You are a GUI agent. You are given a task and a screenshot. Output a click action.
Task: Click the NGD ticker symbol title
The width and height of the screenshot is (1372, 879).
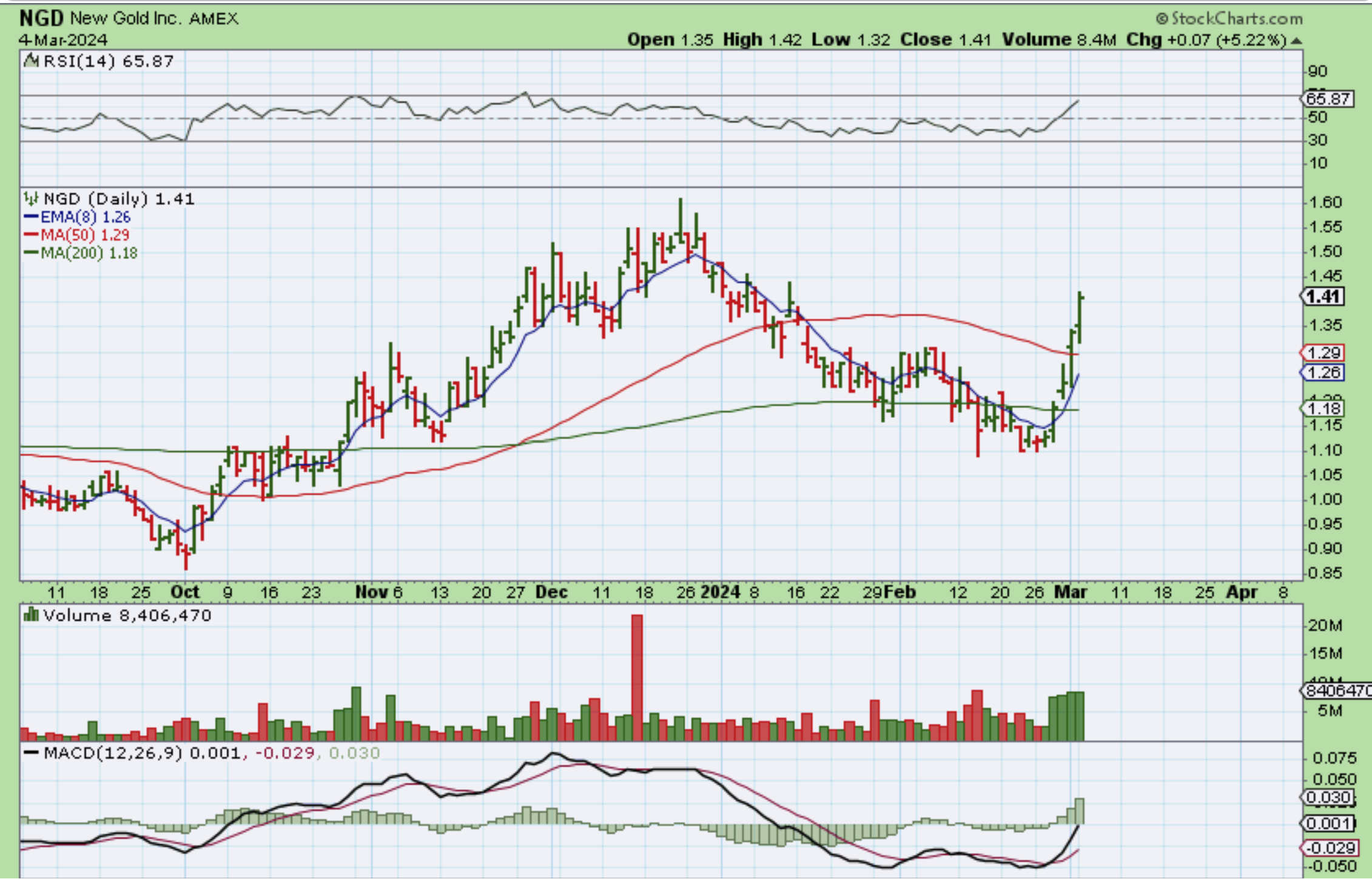41,19
